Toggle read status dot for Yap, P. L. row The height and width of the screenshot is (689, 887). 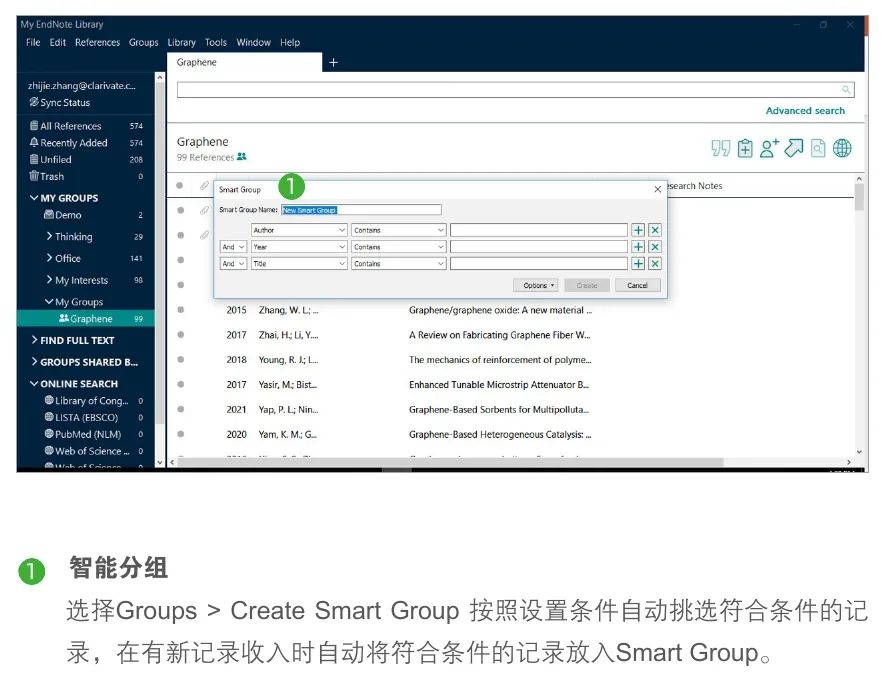coord(180,410)
